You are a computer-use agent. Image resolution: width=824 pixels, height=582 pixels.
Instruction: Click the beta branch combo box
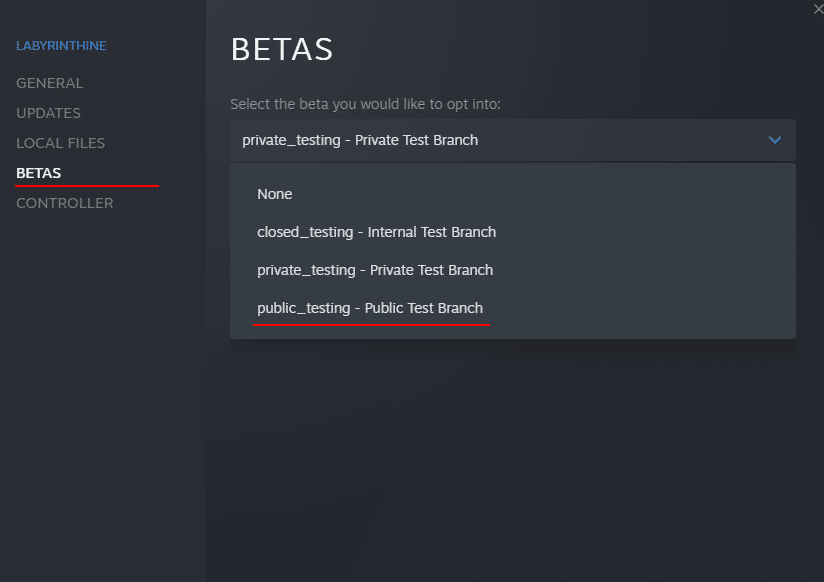tap(512, 140)
